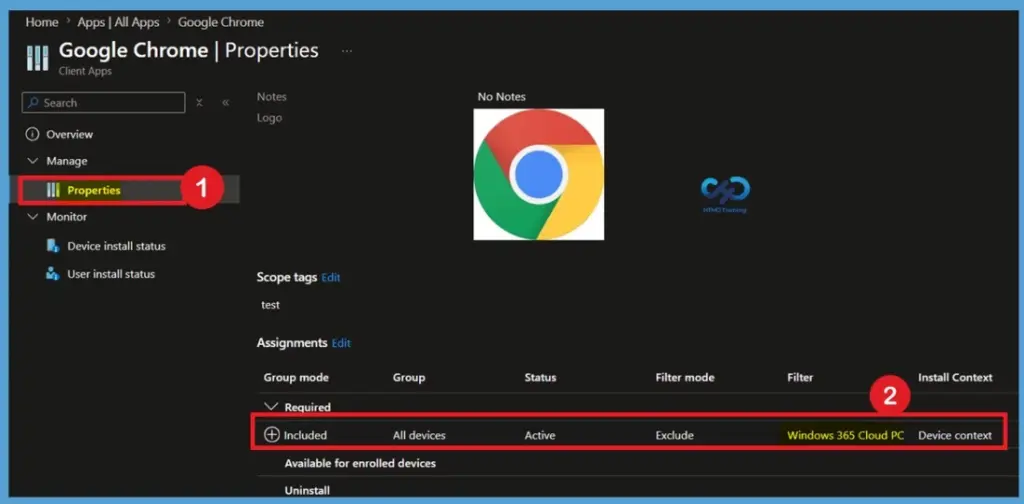Open the ellipsis more options menu
Screen dimensions: 1024x504
coord(347,51)
